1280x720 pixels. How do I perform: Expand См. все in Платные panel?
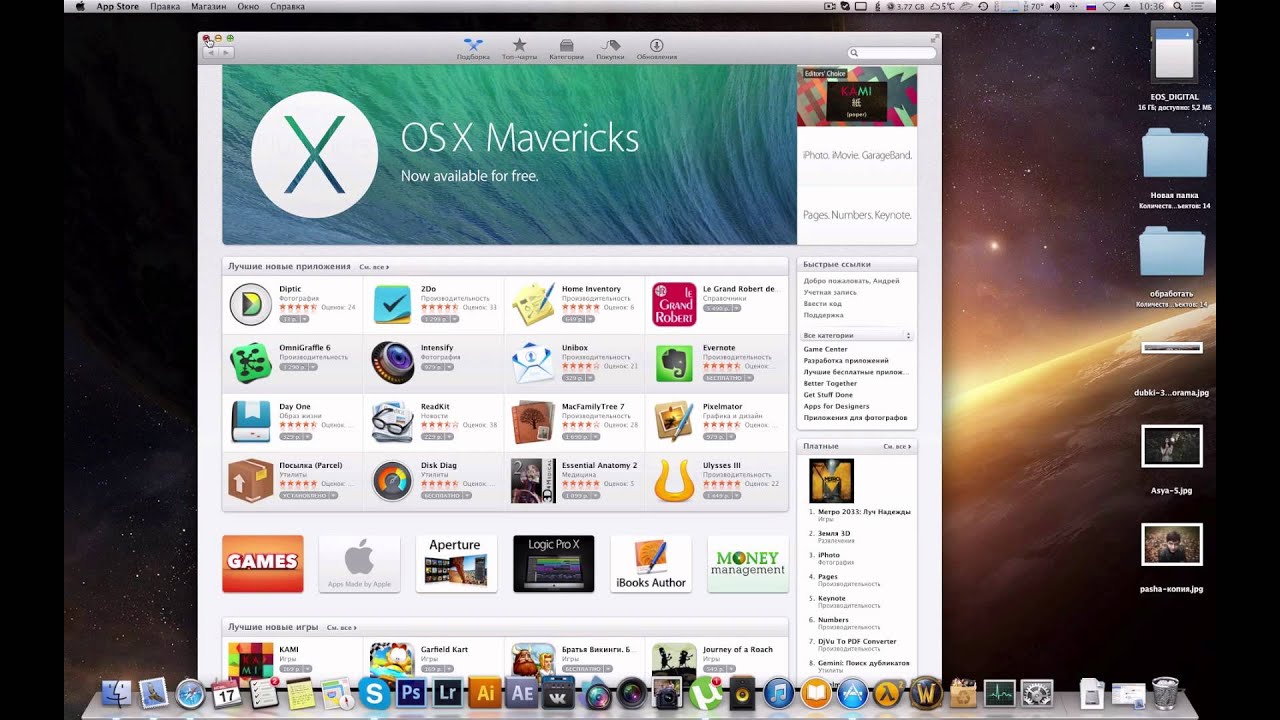(x=898, y=446)
